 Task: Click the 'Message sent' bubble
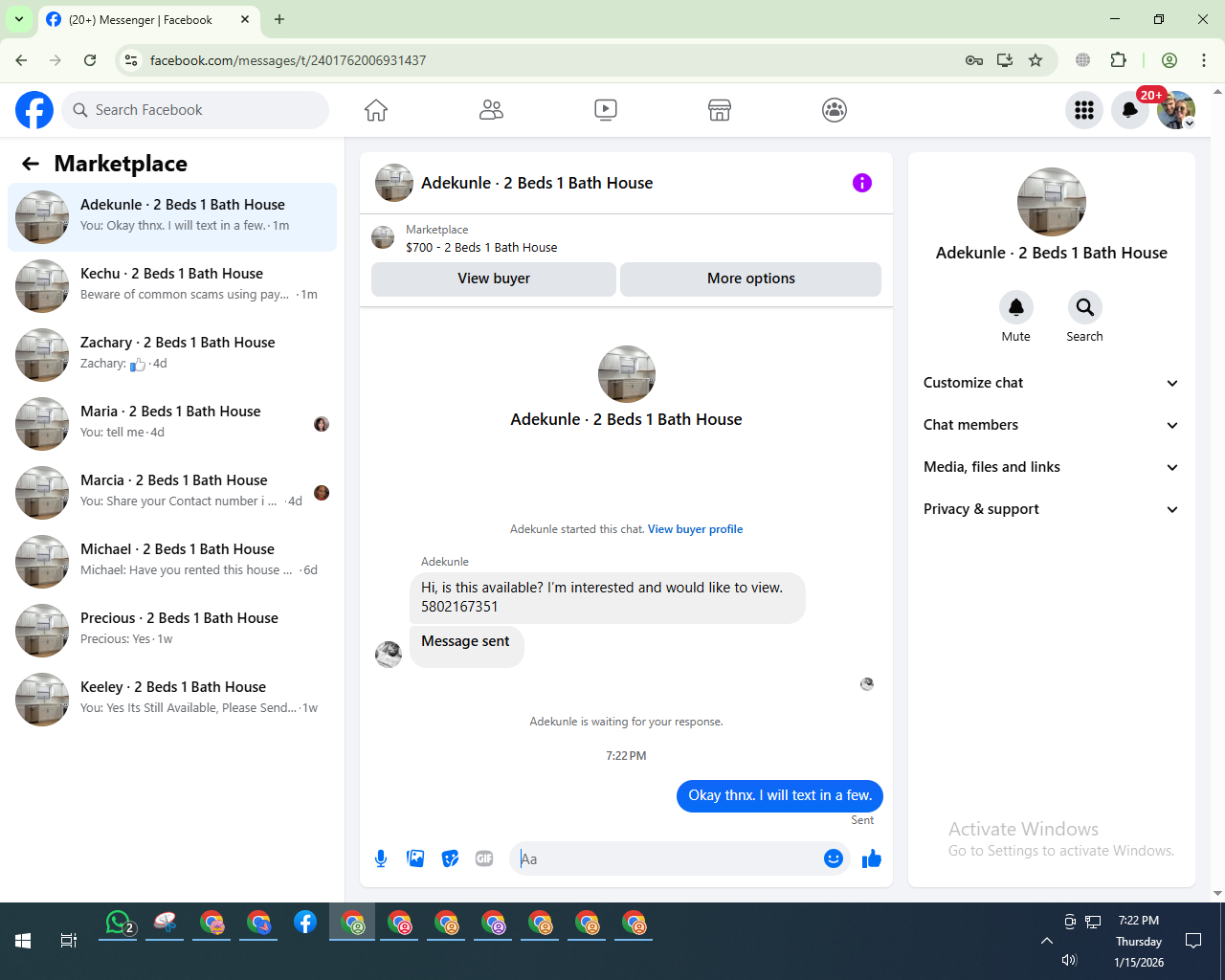[466, 646]
